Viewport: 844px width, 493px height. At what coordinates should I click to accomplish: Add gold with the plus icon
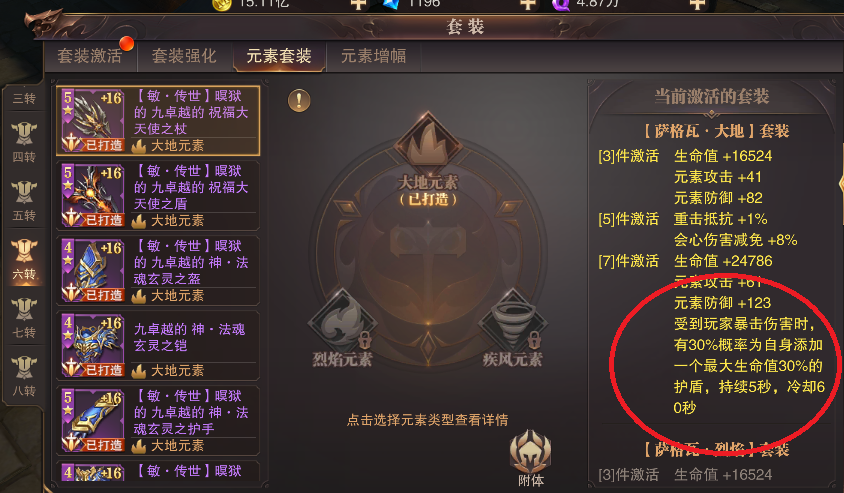tap(358, 4)
